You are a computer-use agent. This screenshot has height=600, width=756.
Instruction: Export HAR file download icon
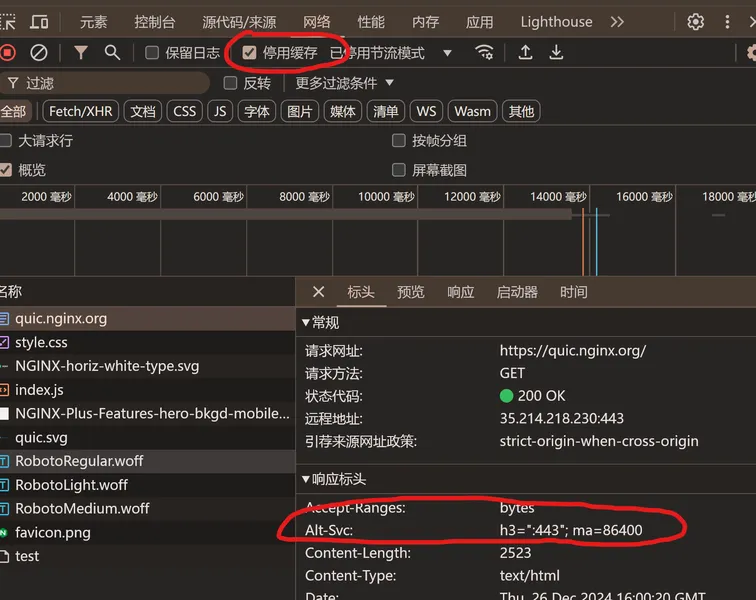[556, 52]
